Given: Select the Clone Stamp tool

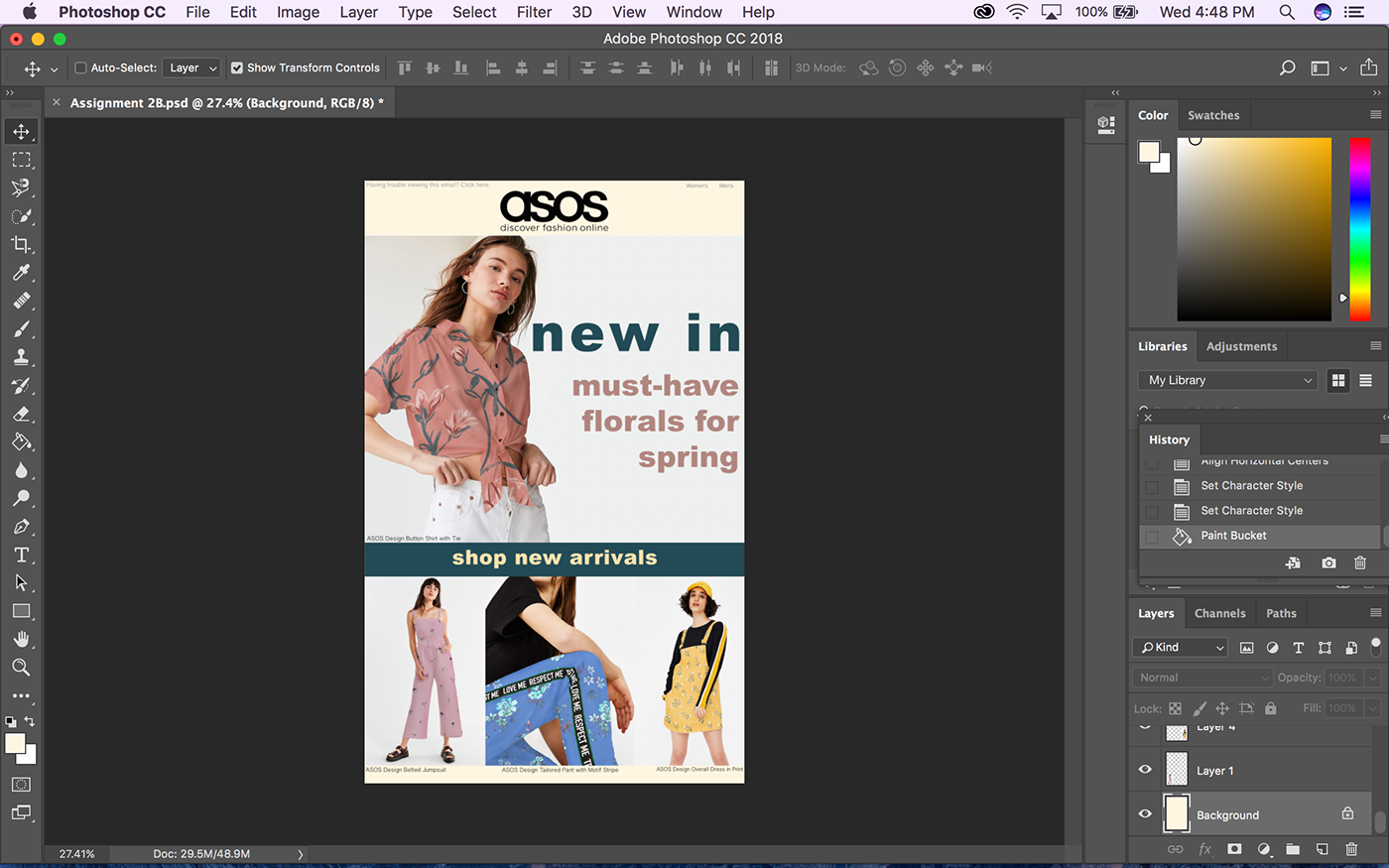Looking at the screenshot, I should click(21, 357).
